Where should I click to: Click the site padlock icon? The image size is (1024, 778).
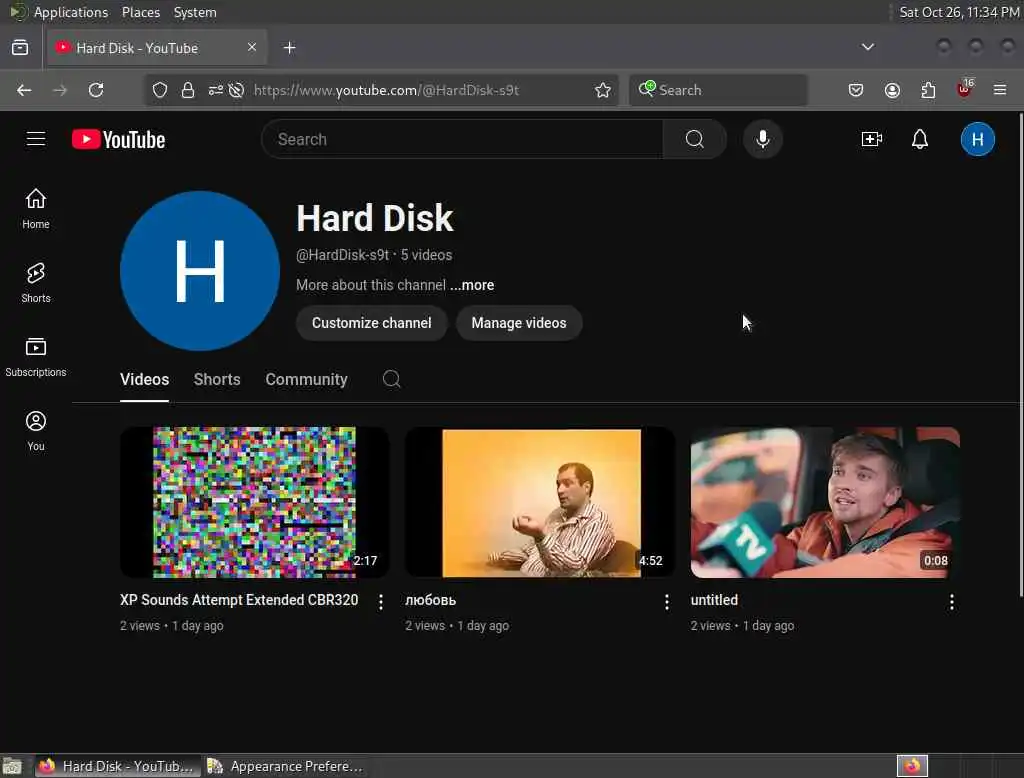pos(188,90)
